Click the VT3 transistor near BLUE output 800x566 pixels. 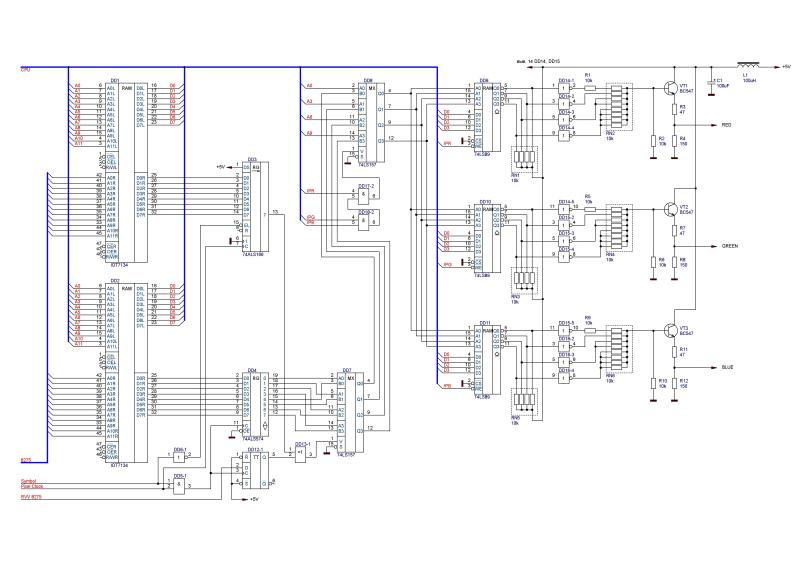click(671, 331)
